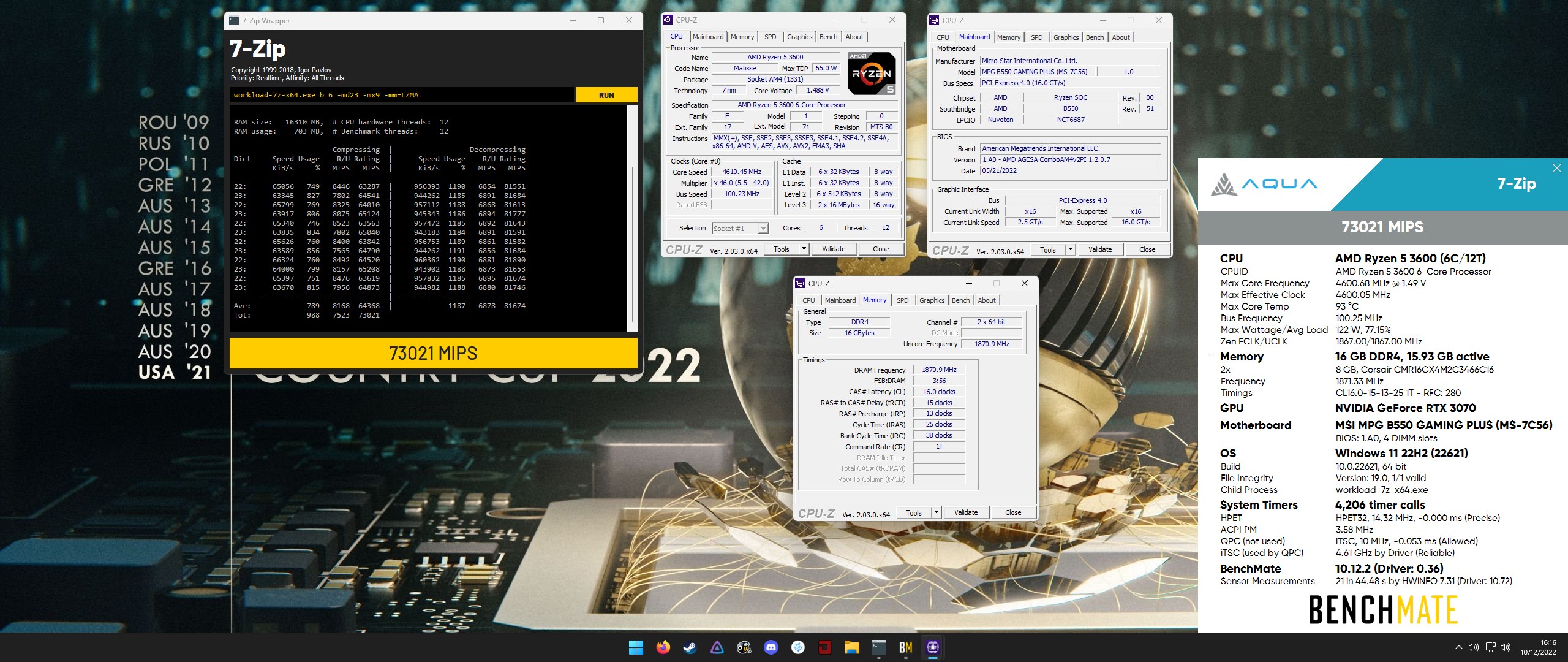Open Bench tab in first CPU-Z window
Image resolution: width=1568 pixels, height=662 pixels.
828,37
